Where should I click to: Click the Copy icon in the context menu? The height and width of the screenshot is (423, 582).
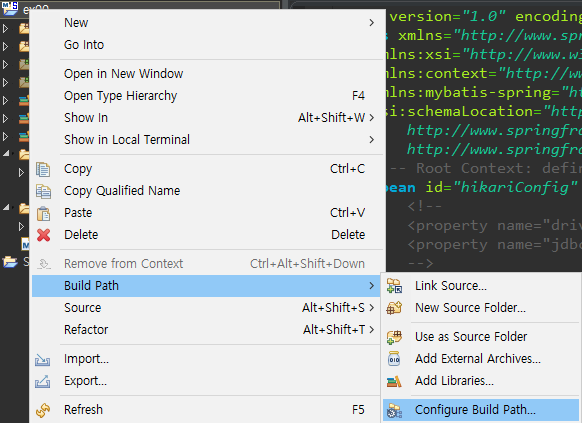[x=43, y=169]
